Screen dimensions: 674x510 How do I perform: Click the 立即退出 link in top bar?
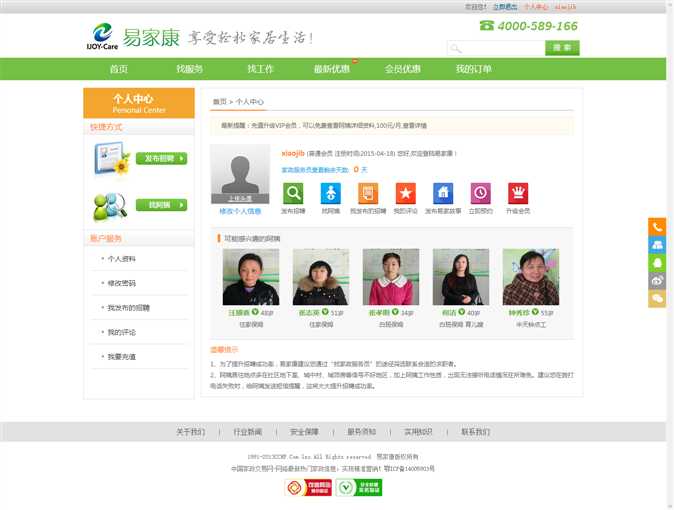[x=505, y=7]
